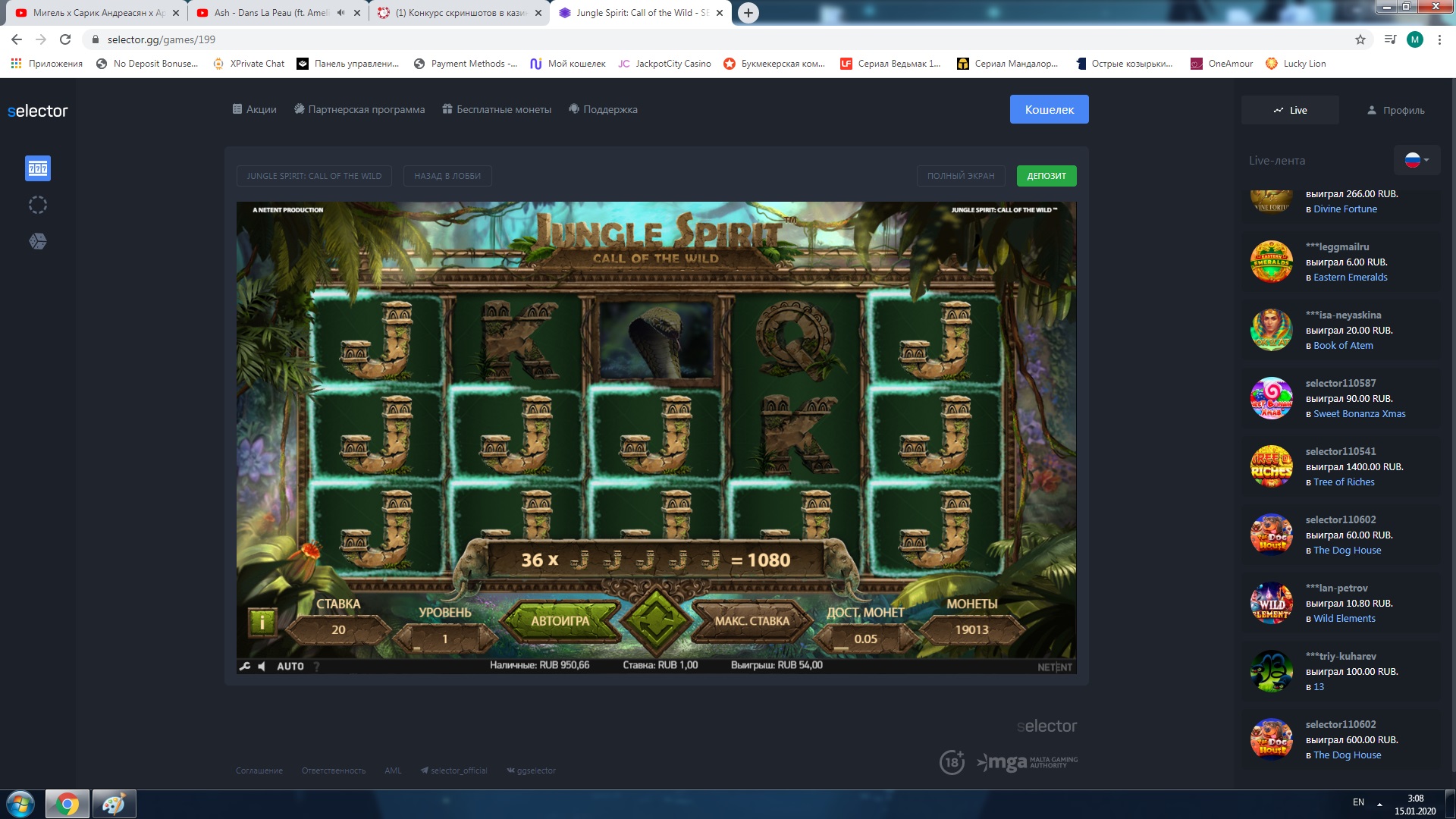Start АВТОИГРА autoplay
Viewport: 1456px width, 819px height.
click(560, 621)
